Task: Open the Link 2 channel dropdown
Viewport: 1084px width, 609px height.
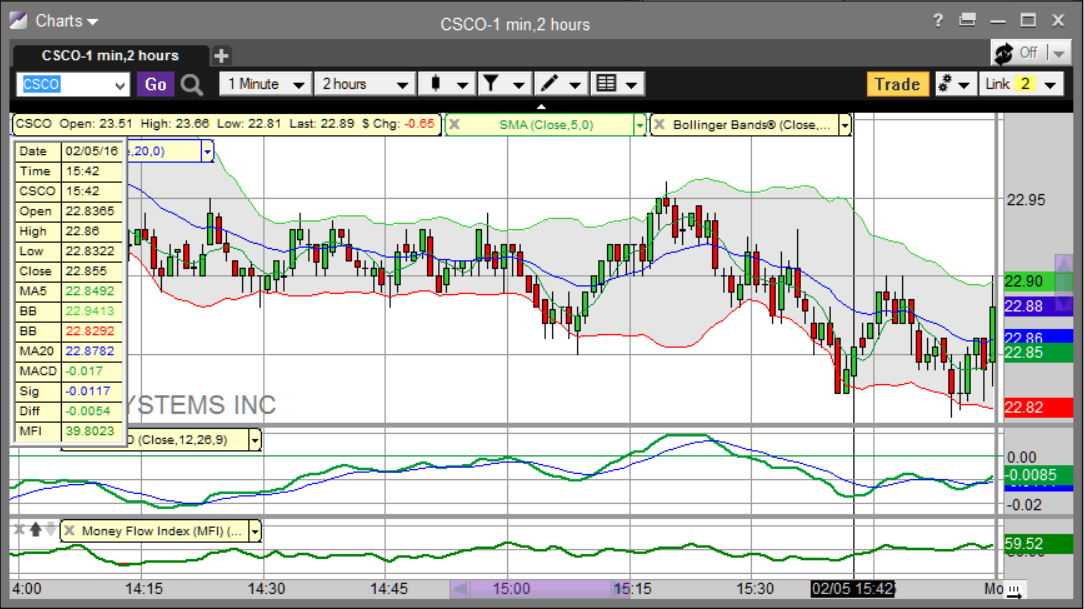Action: [1020, 84]
